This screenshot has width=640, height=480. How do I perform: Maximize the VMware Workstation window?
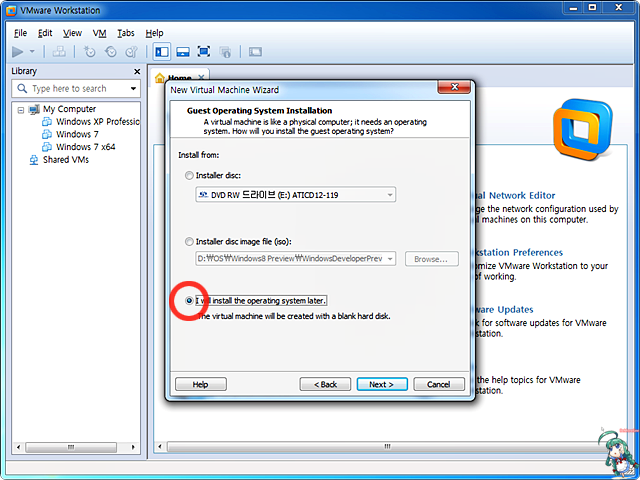click(x=593, y=7)
